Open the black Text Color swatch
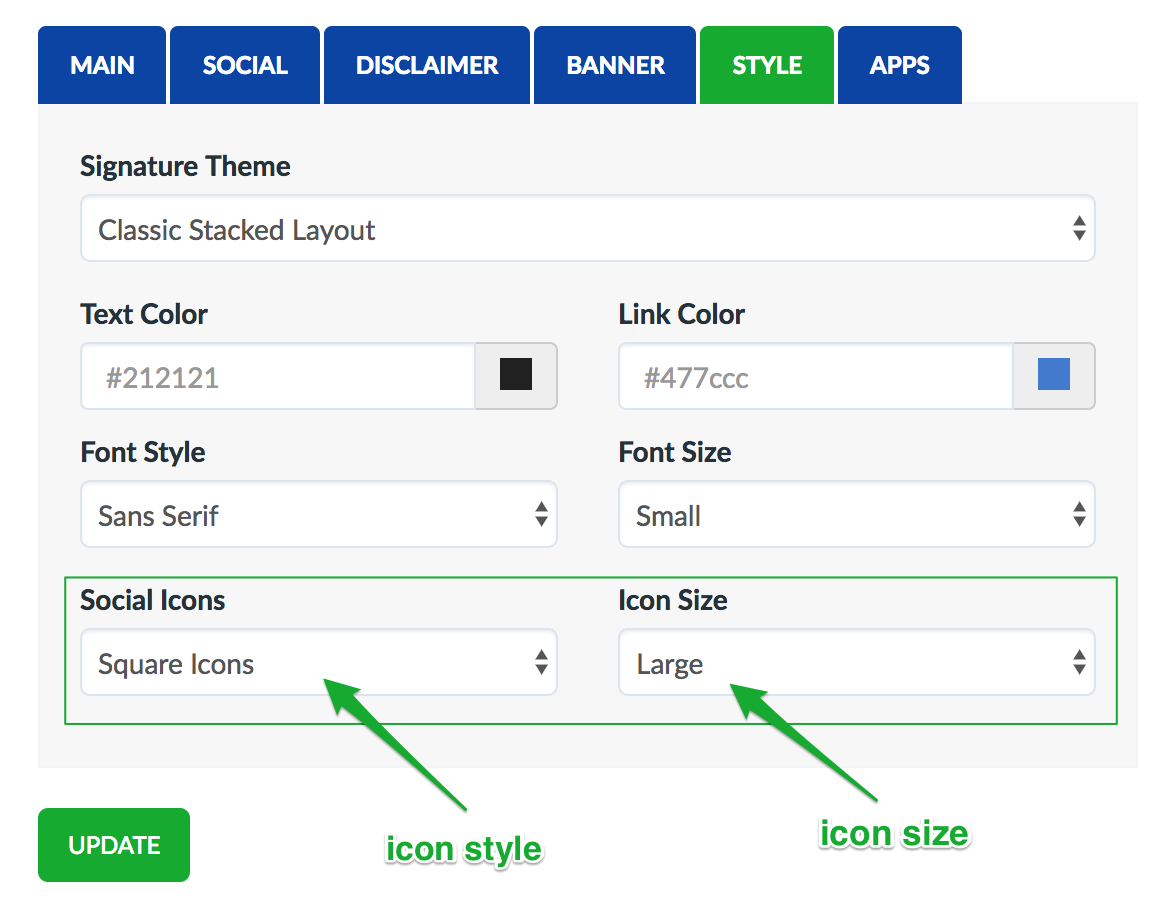Screen dimensions: 1172x912 click(x=516, y=376)
